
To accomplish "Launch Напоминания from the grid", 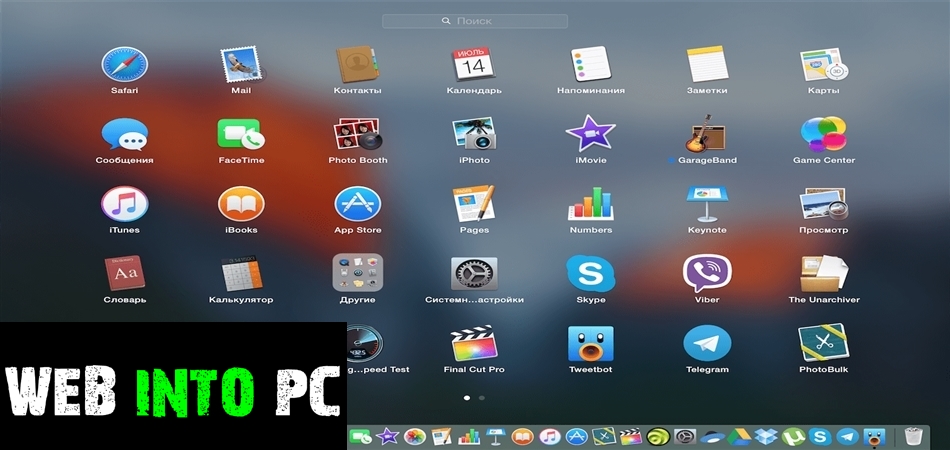I will click(591, 64).
